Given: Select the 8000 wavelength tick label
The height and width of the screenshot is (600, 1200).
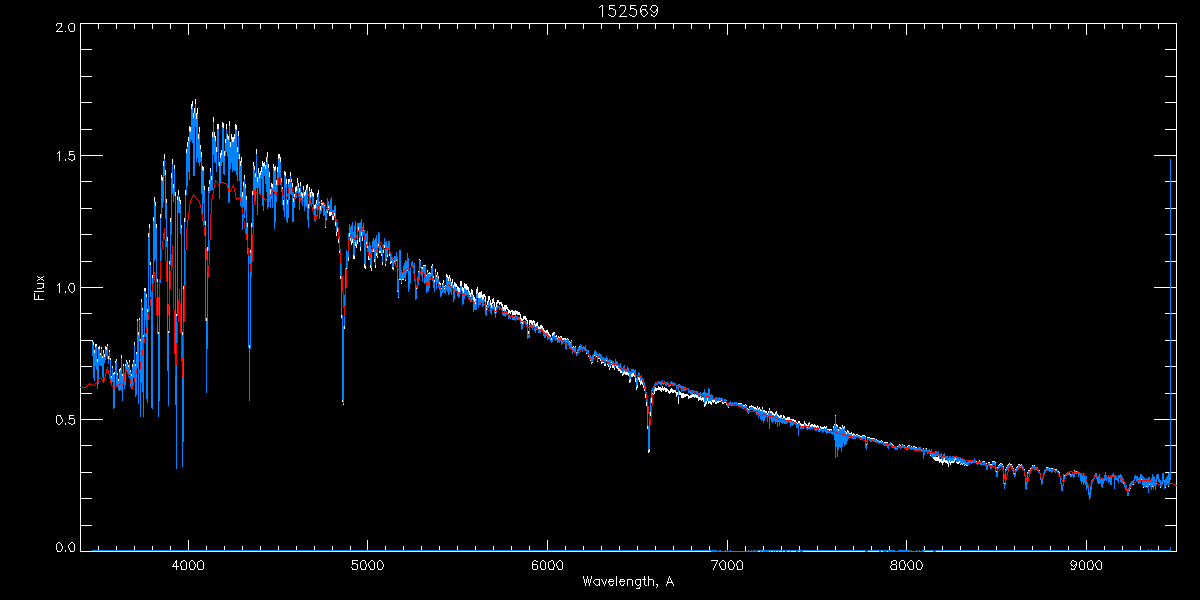Looking at the screenshot, I should click(x=906, y=564).
